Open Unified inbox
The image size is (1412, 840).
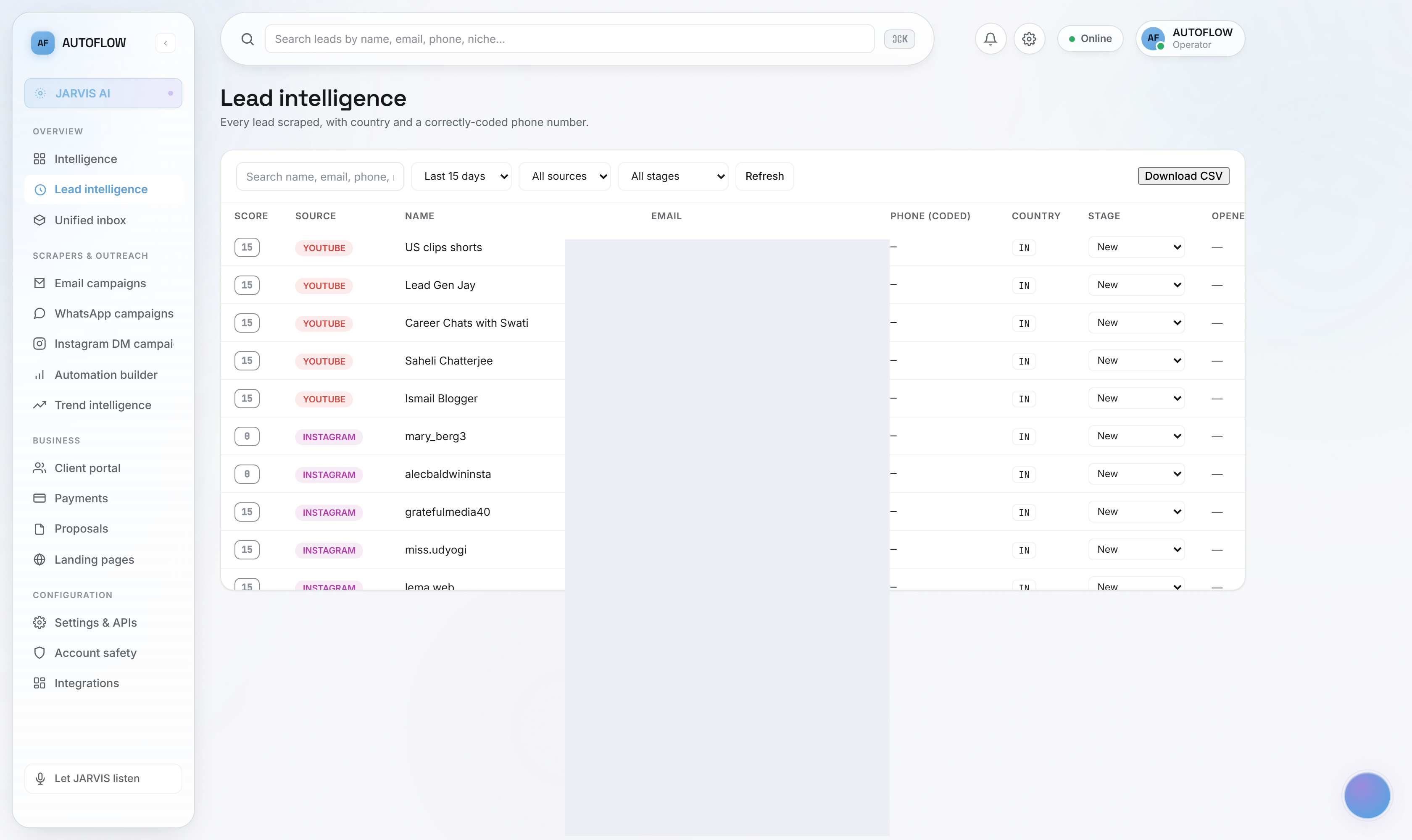point(103,220)
